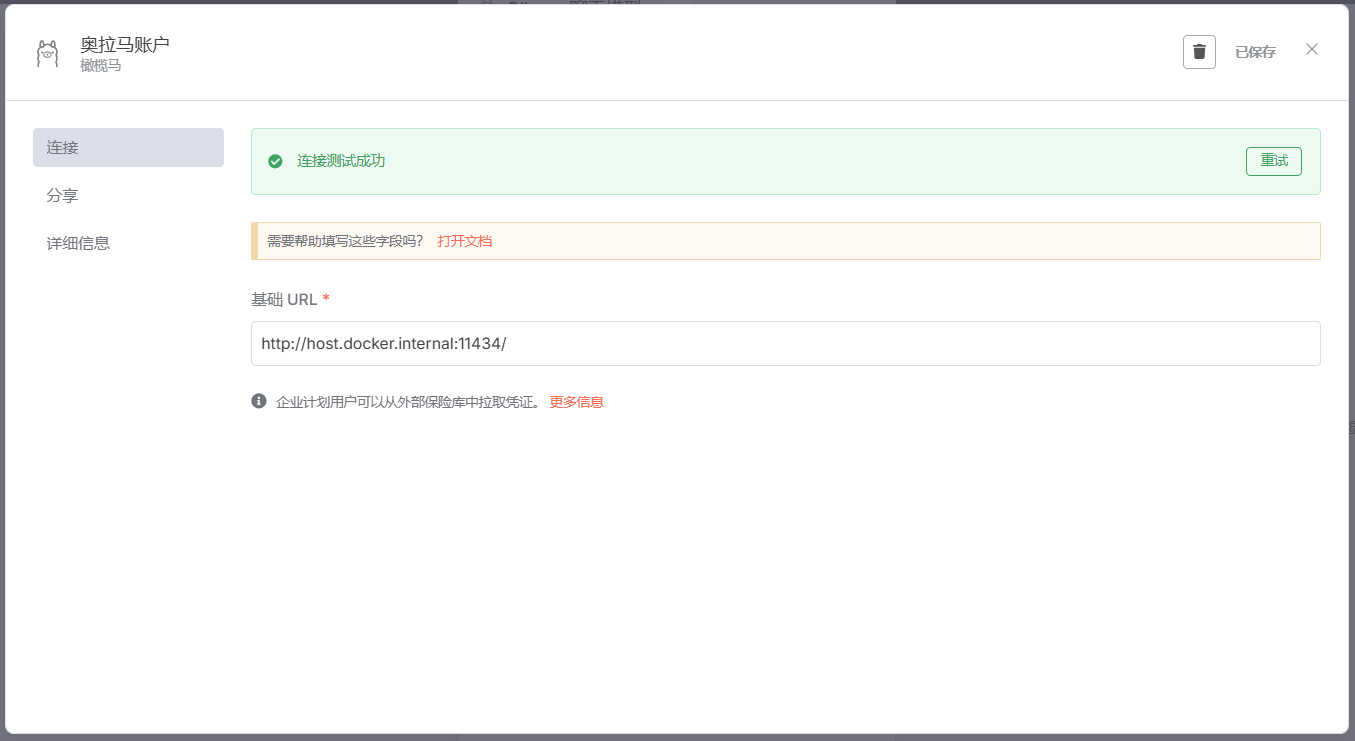Click the trash delete credential icon
1355x741 pixels.
coord(1199,52)
